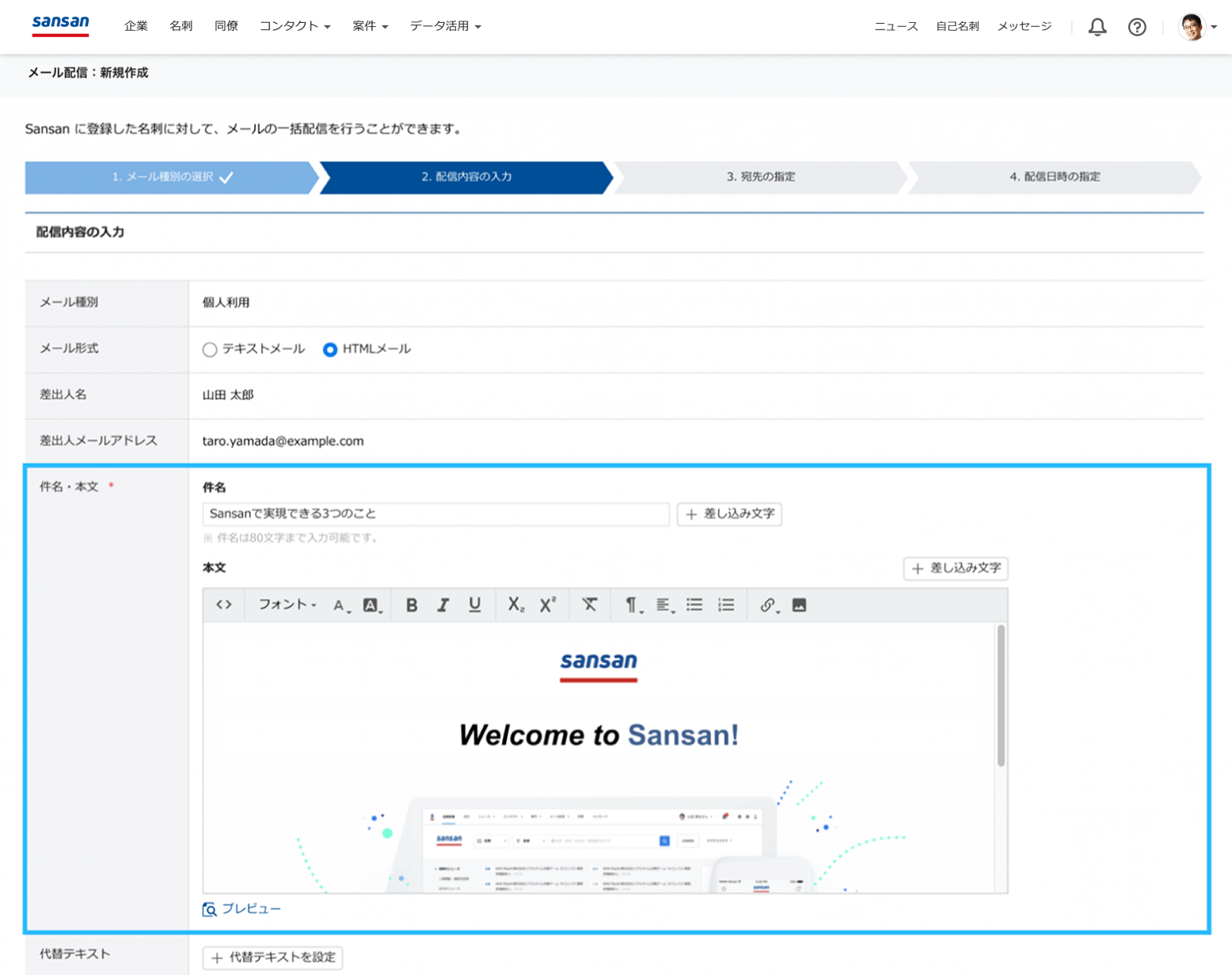The image size is (1232, 975).
Task: Expand the データ活用 menu
Action: point(445,26)
